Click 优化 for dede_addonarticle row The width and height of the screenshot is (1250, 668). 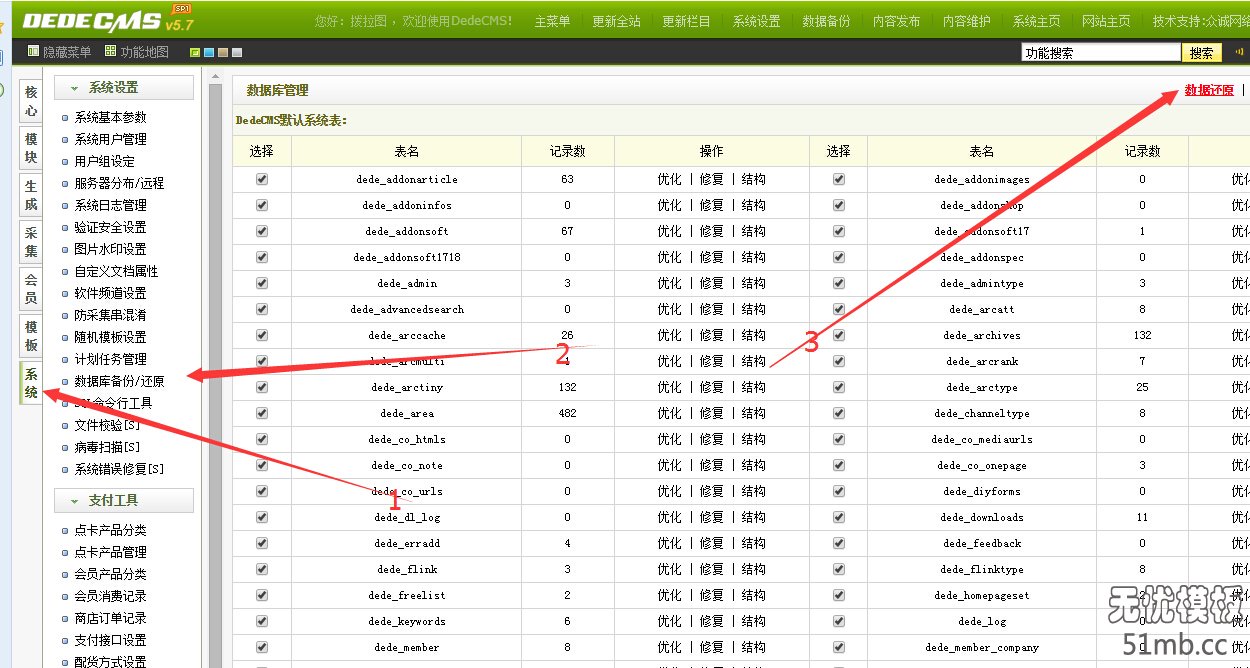(669, 179)
